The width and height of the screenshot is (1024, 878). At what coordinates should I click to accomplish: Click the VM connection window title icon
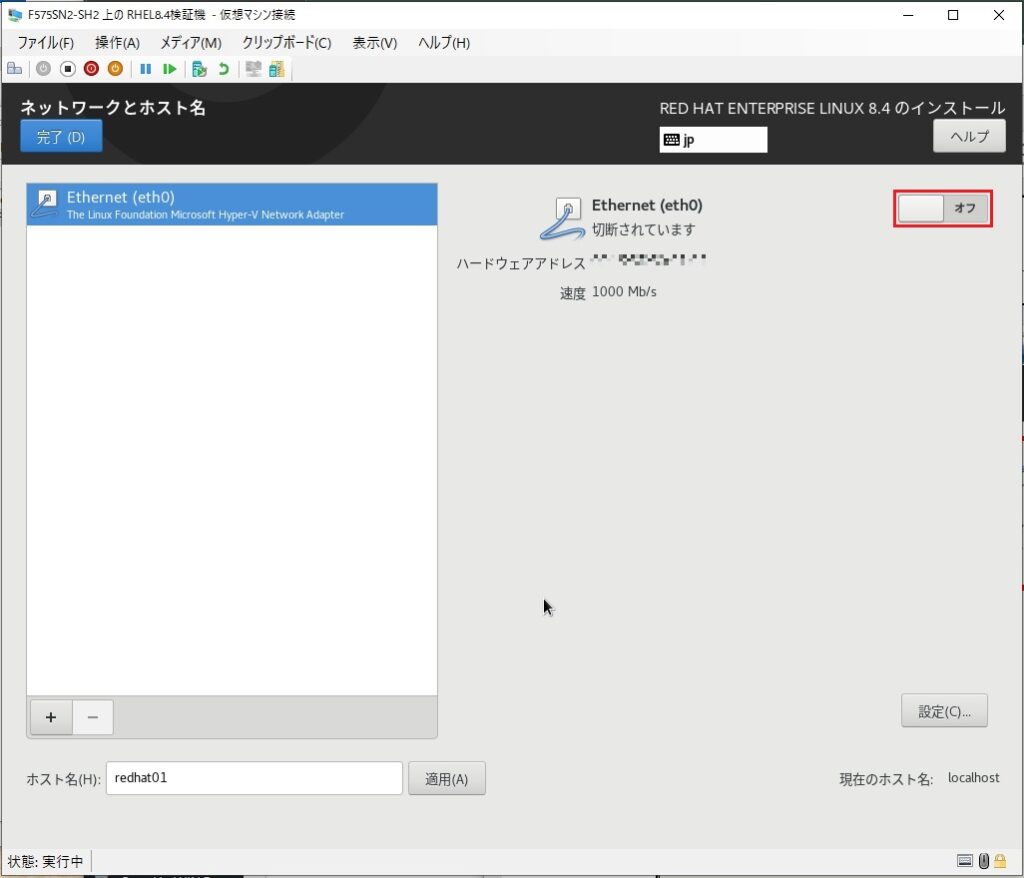tap(14, 14)
